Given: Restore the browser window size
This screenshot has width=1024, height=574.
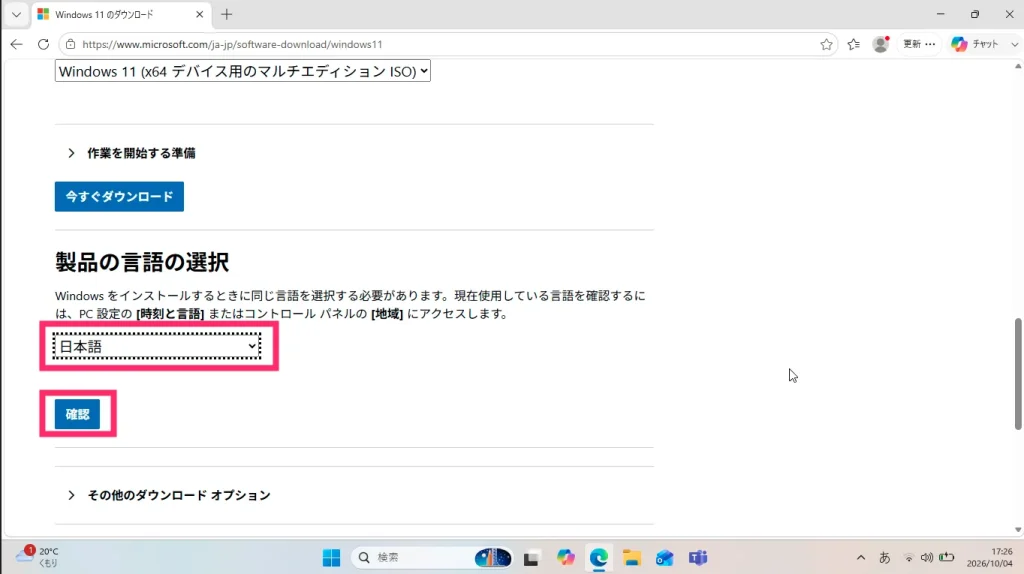Looking at the screenshot, I should [974, 14].
